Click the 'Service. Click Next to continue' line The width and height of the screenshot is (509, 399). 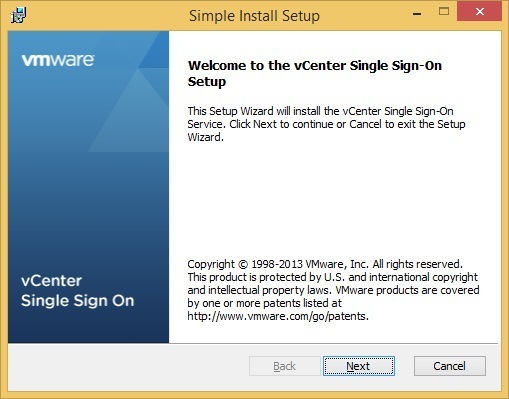coord(326,124)
